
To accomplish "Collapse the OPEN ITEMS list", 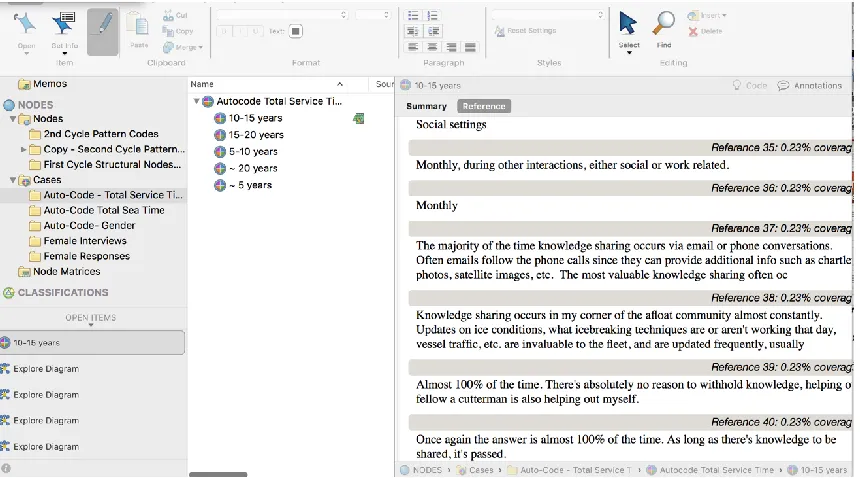I will 91,325.
